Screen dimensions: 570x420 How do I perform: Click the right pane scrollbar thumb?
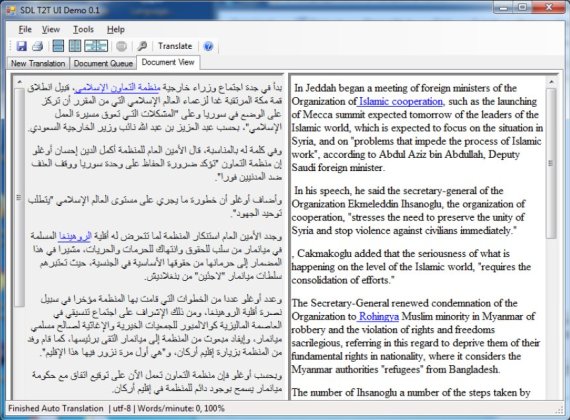551,163
